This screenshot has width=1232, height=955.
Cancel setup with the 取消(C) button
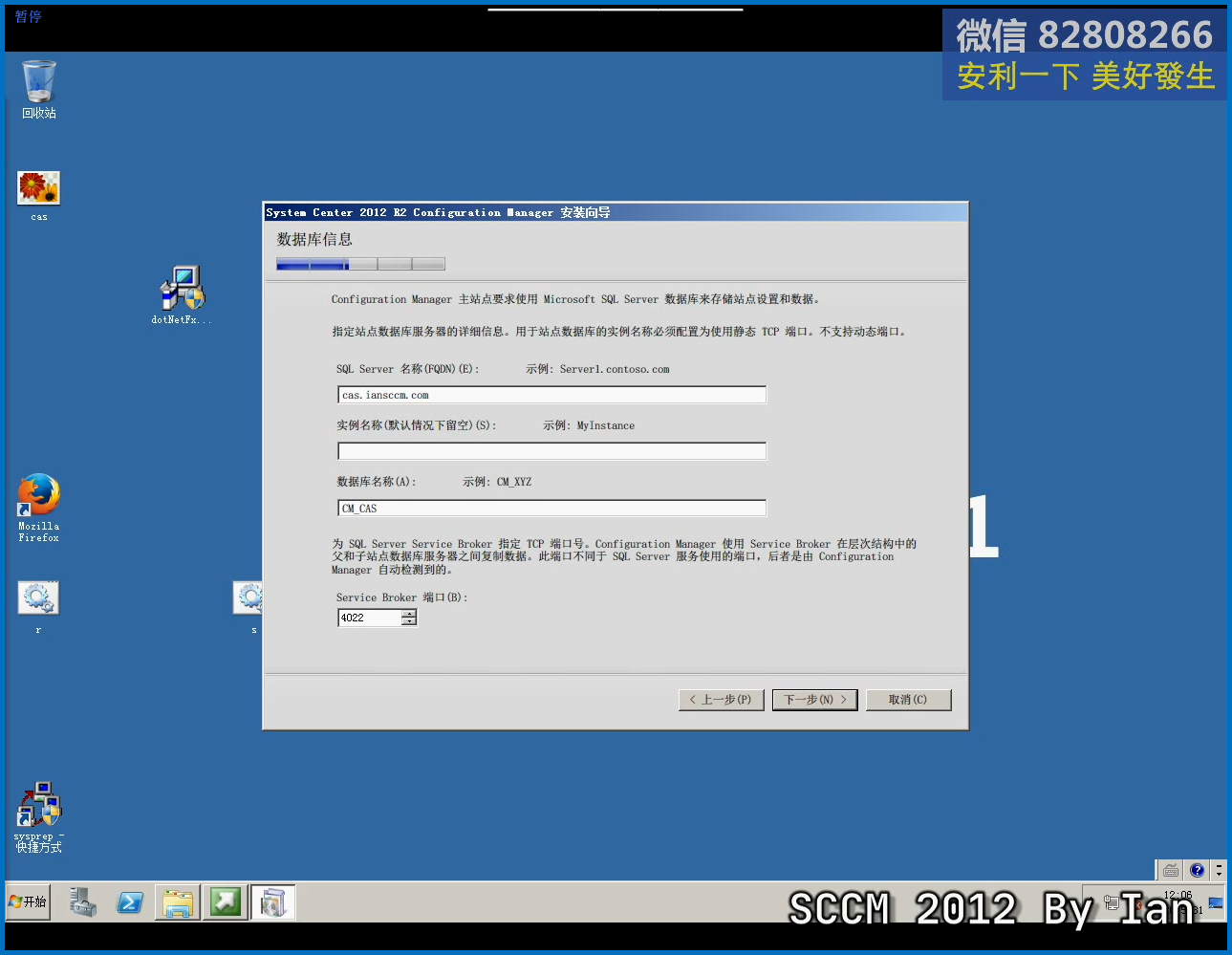click(x=908, y=700)
